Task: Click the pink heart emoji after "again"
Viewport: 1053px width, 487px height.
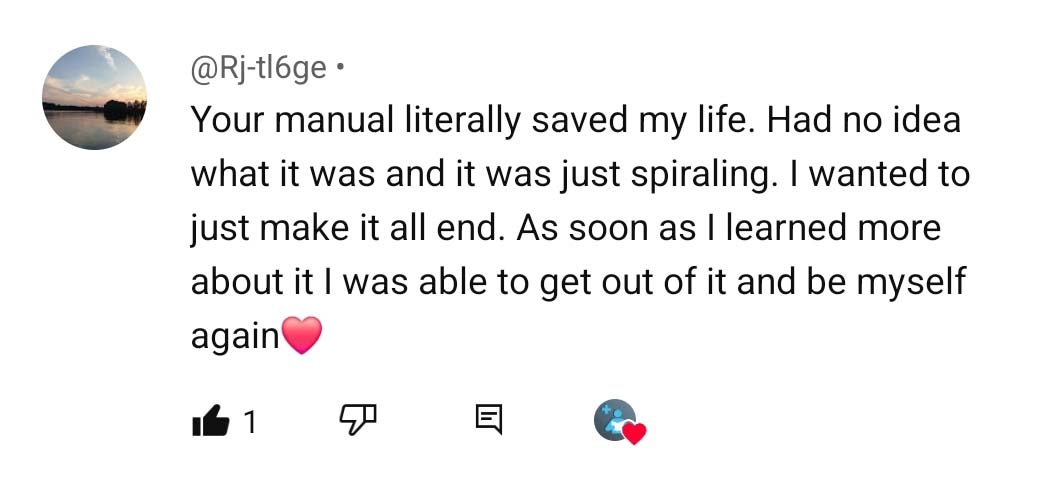Action: (x=303, y=335)
